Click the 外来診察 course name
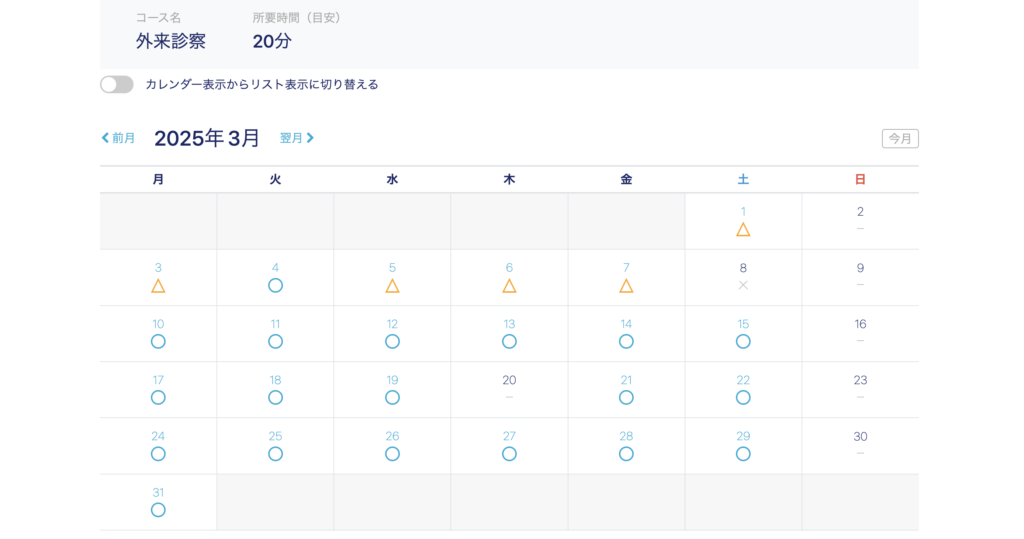The height and width of the screenshot is (539, 1024). pos(171,42)
